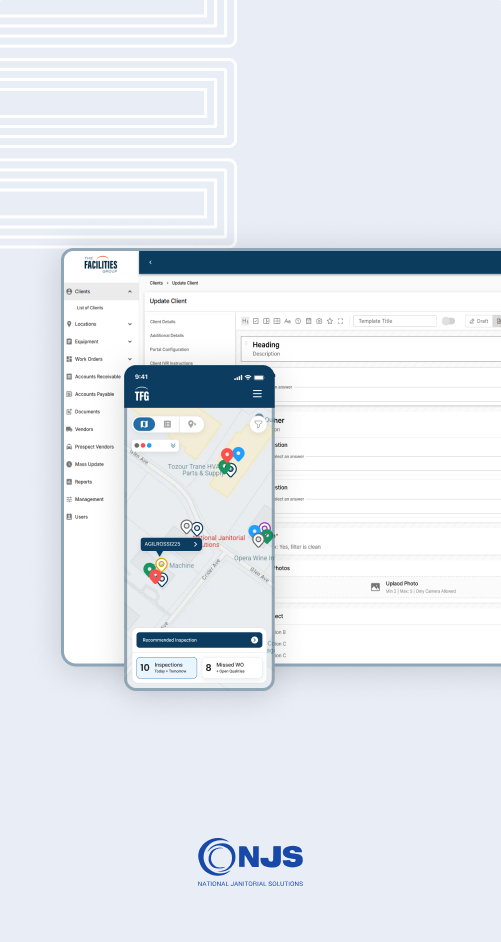Select the yellow map pin near Machine
Image resolution: width=501 pixels, height=942 pixels.
161,565
